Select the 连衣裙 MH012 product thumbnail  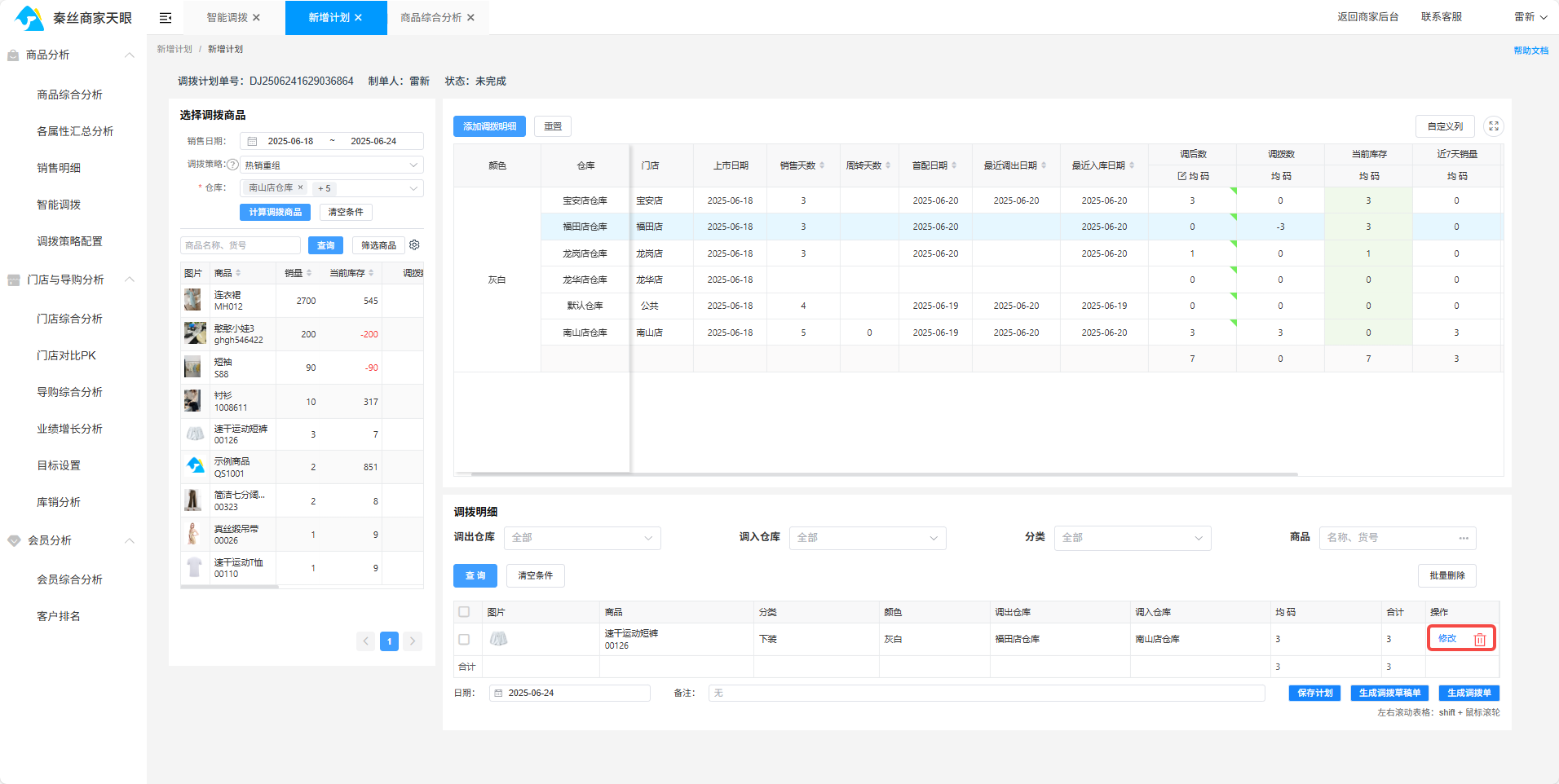(192, 300)
